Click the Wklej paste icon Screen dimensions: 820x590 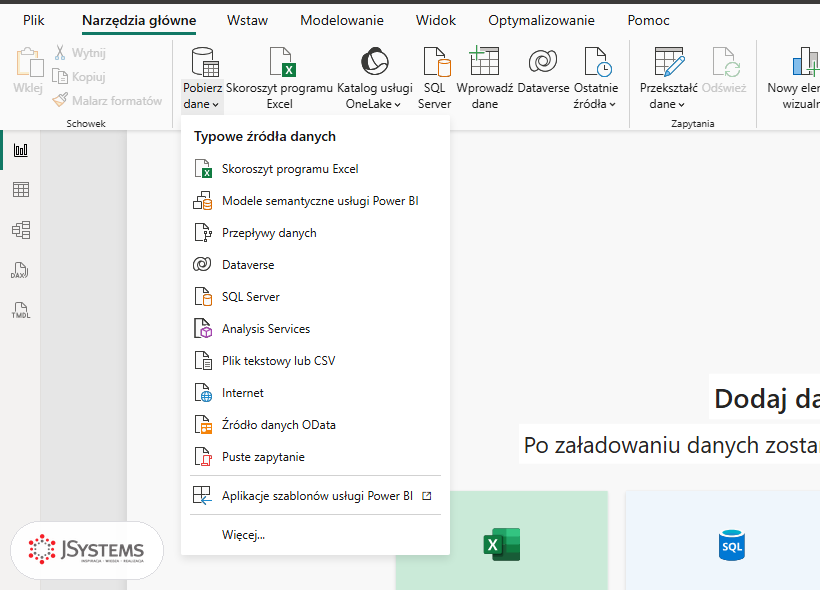point(29,63)
